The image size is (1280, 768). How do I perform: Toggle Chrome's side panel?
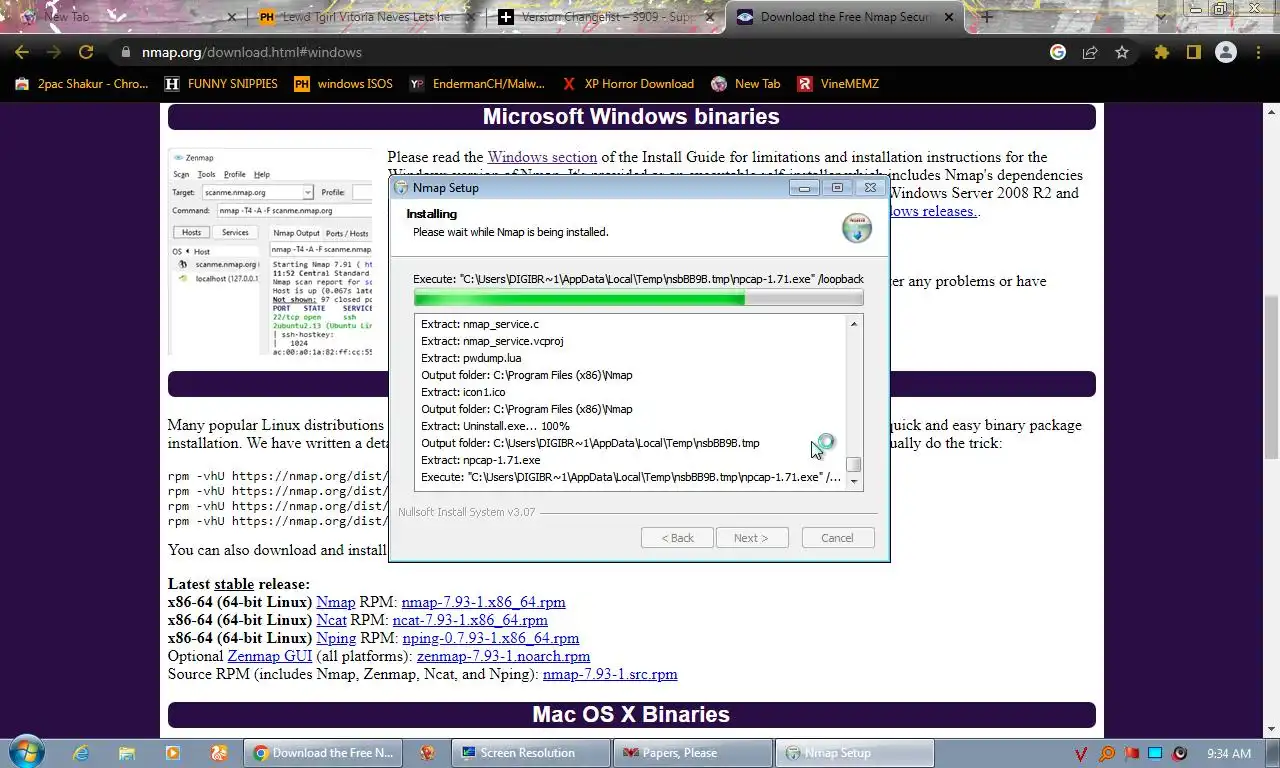(1193, 52)
